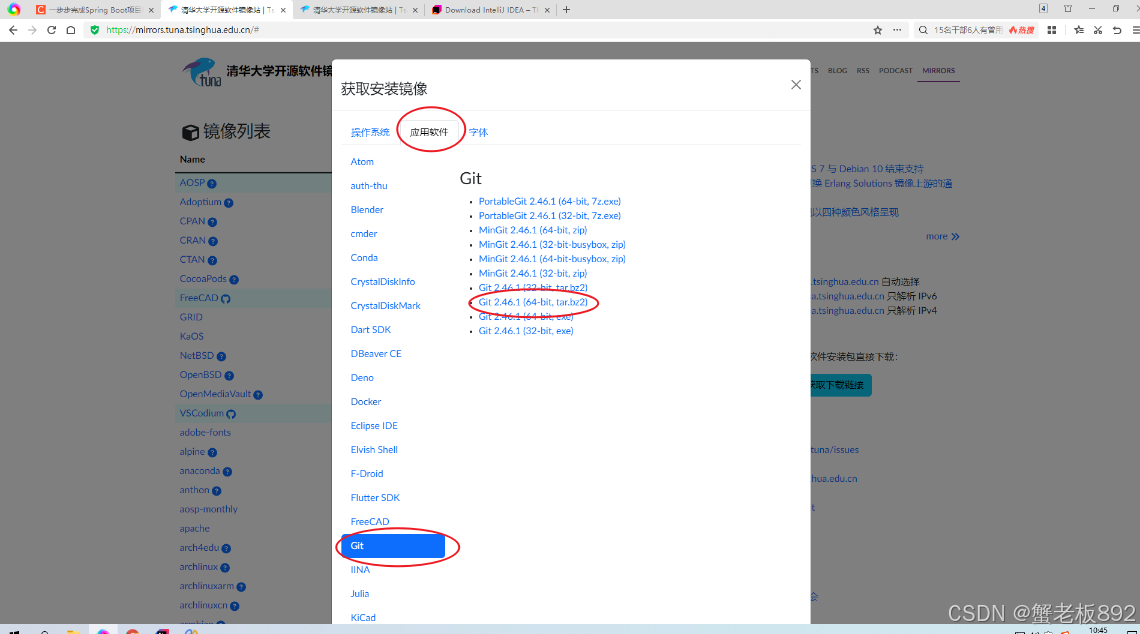Click the browser search box
The height and width of the screenshot is (634, 1140).
coord(967,30)
